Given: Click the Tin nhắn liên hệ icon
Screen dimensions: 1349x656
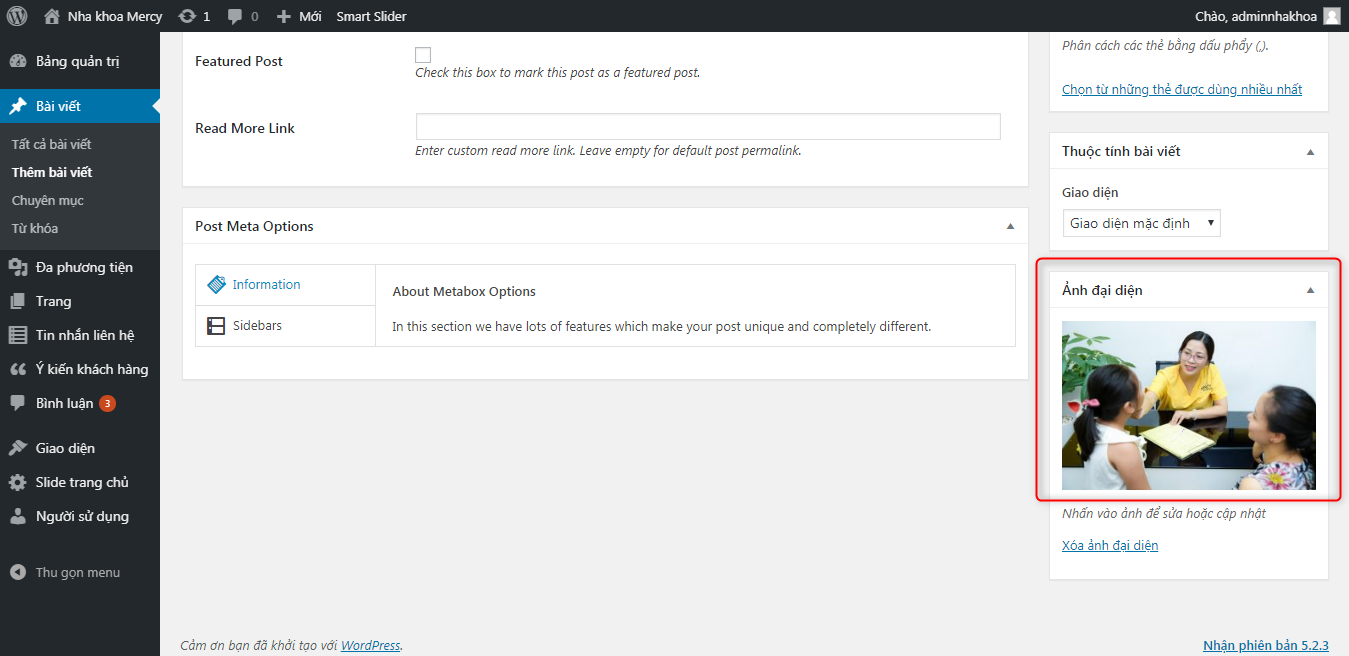Looking at the screenshot, I should 18,335.
